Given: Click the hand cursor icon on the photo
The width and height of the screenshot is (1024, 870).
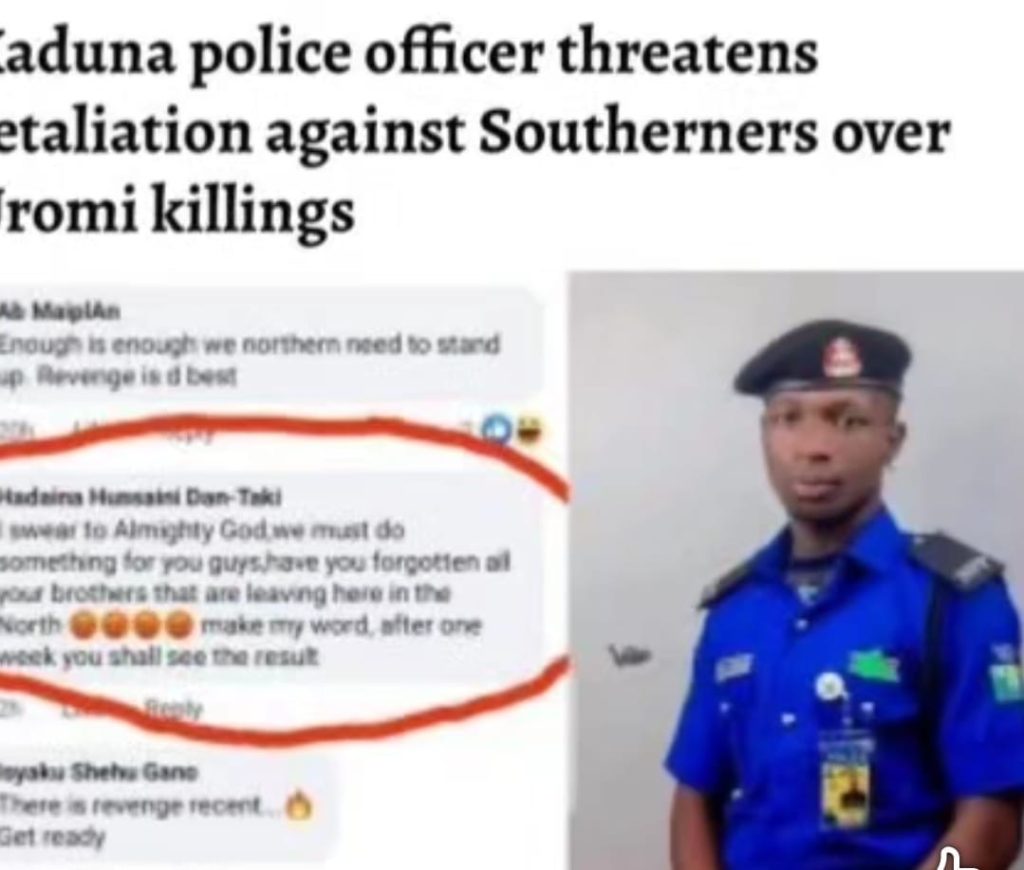Looking at the screenshot, I should pyautogui.click(x=957, y=858).
